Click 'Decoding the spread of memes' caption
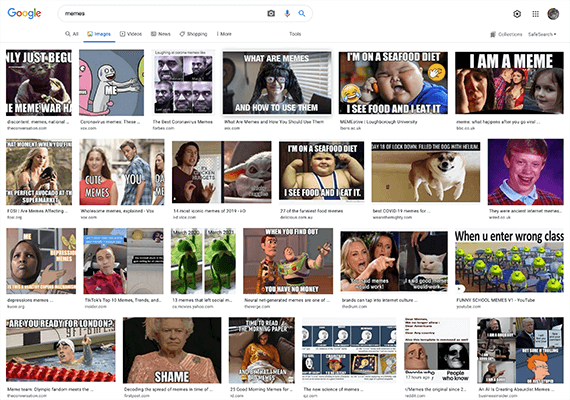Viewport: 570px width, 400px height. 169,389
